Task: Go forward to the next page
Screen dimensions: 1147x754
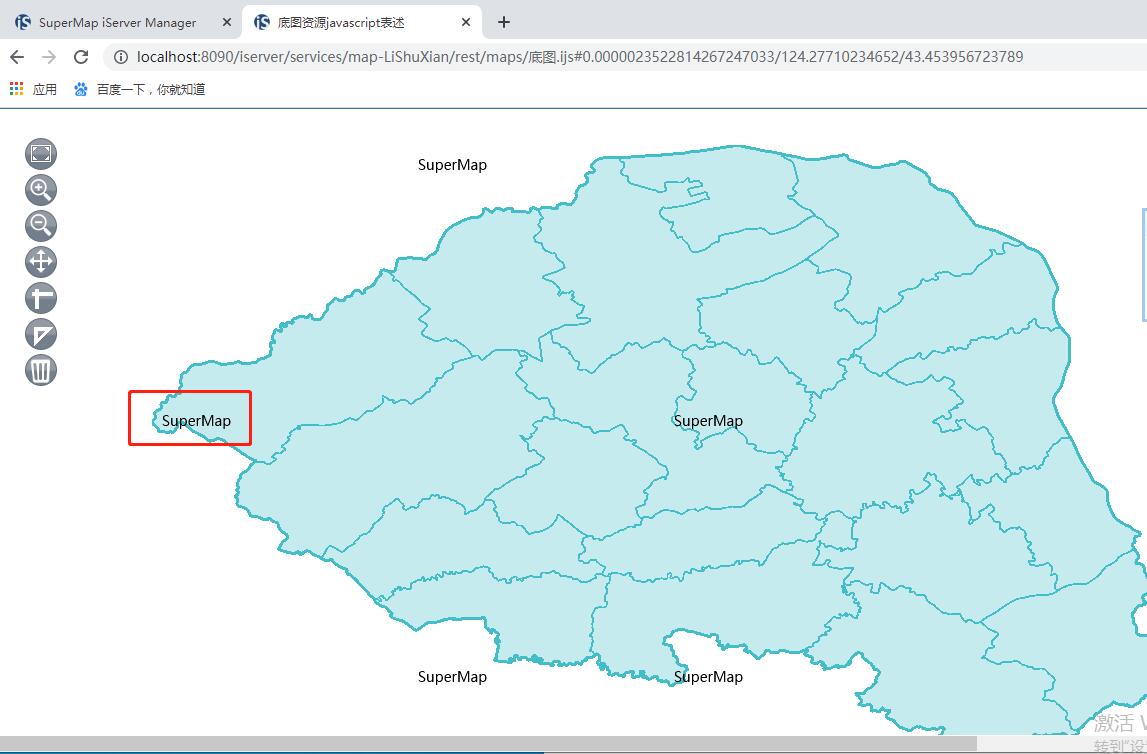Action: point(49,57)
